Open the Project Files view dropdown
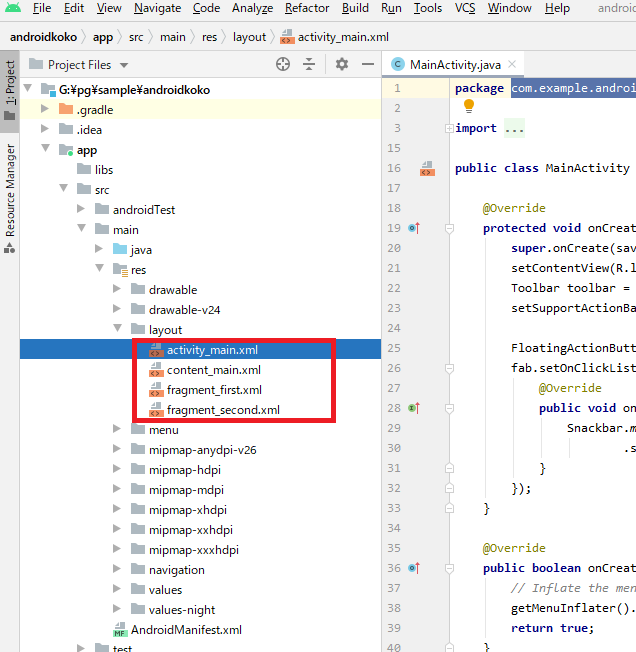 click(124, 65)
